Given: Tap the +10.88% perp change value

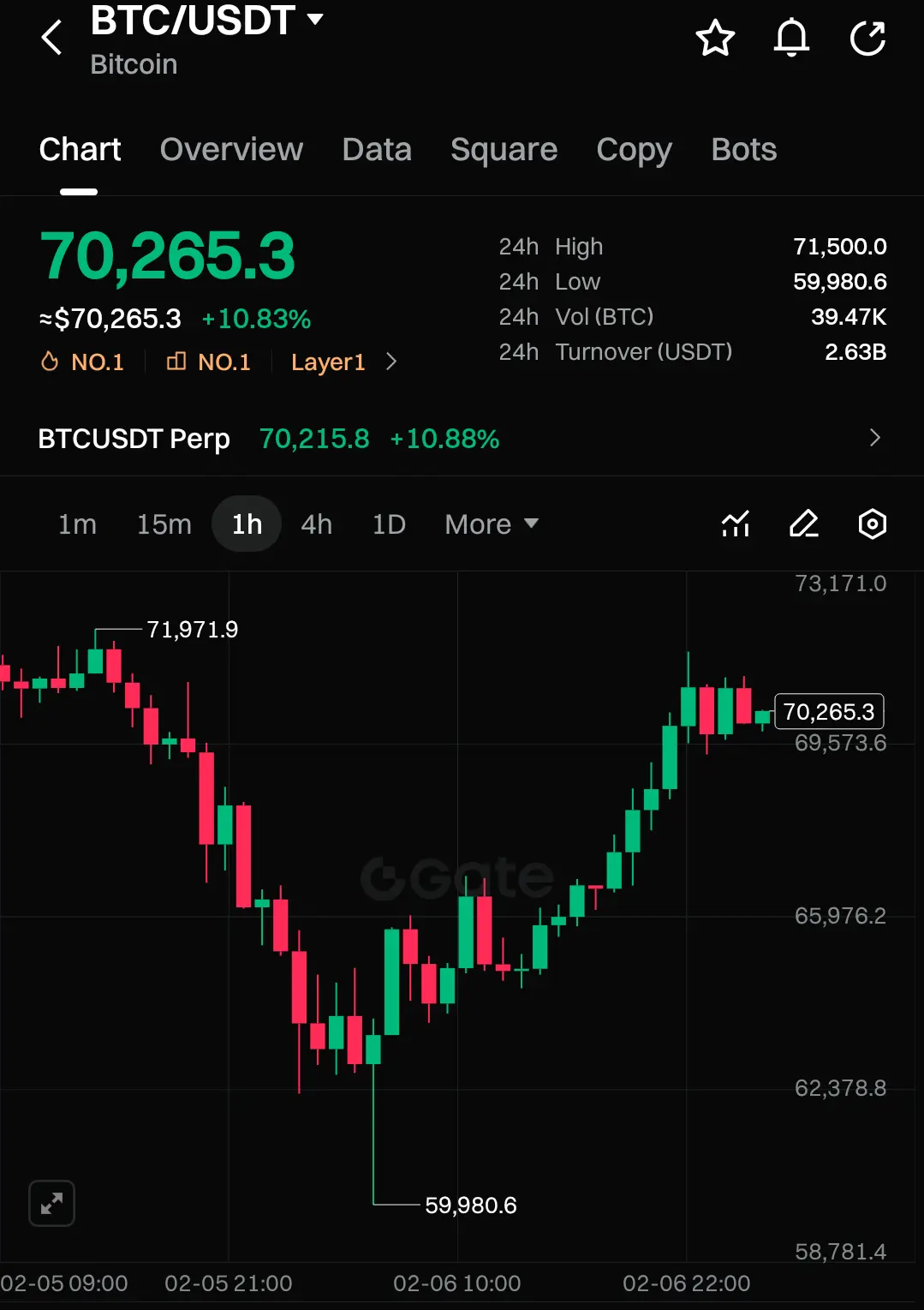Looking at the screenshot, I should click(444, 439).
